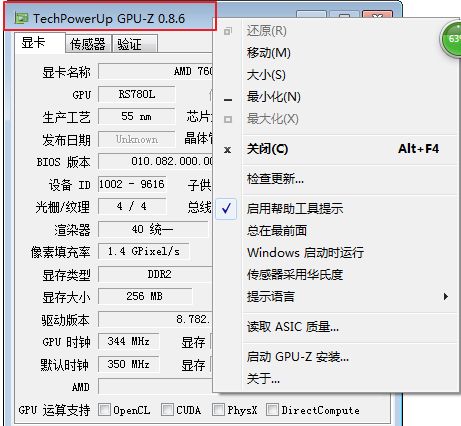Enable the OpenCL checkbox
Image resolution: width=461 pixels, height=426 pixels.
[104, 409]
